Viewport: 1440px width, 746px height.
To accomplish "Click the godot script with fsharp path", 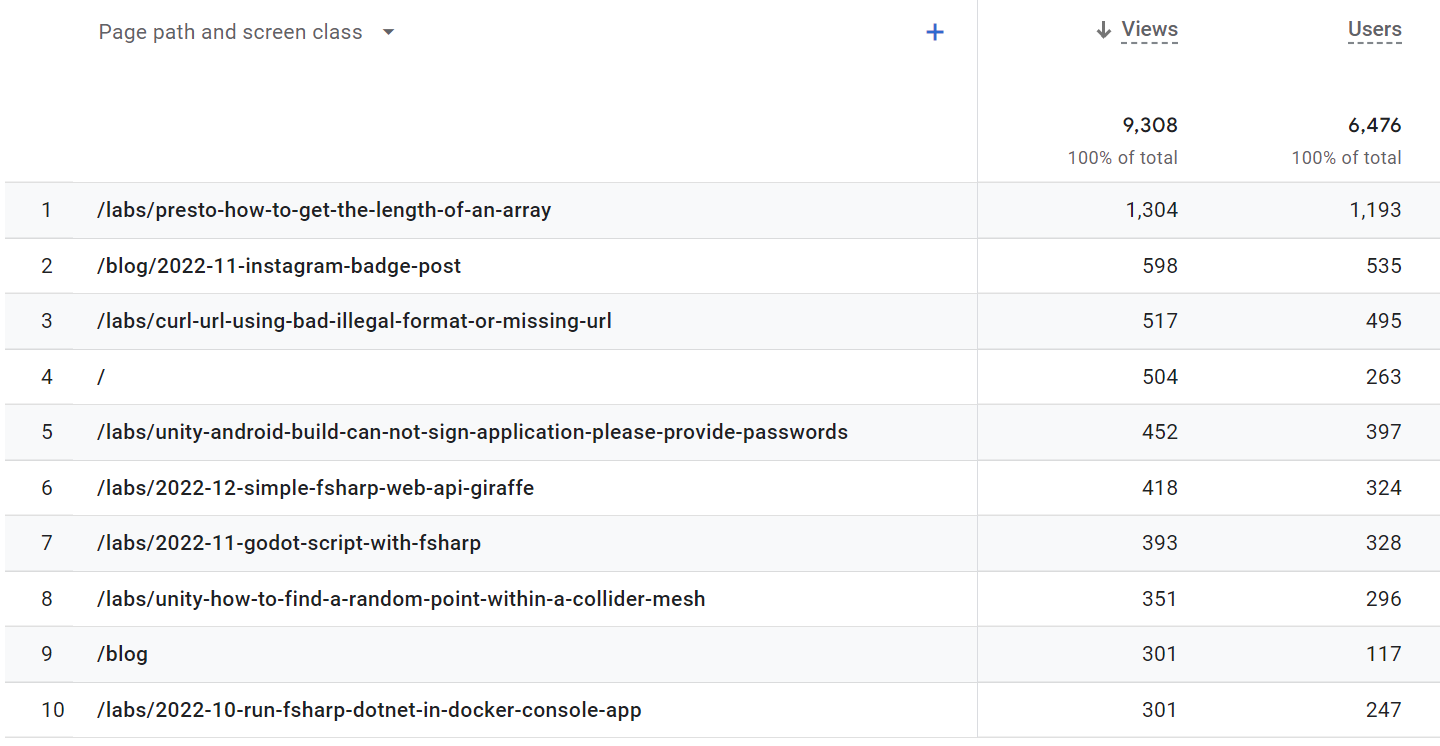I will (x=288, y=543).
